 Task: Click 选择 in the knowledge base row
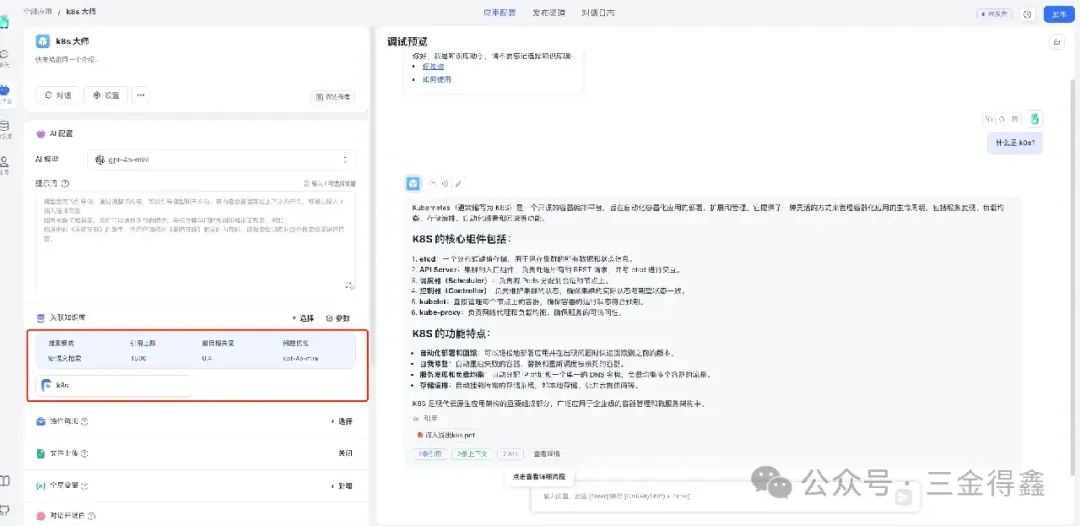click(303, 318)
